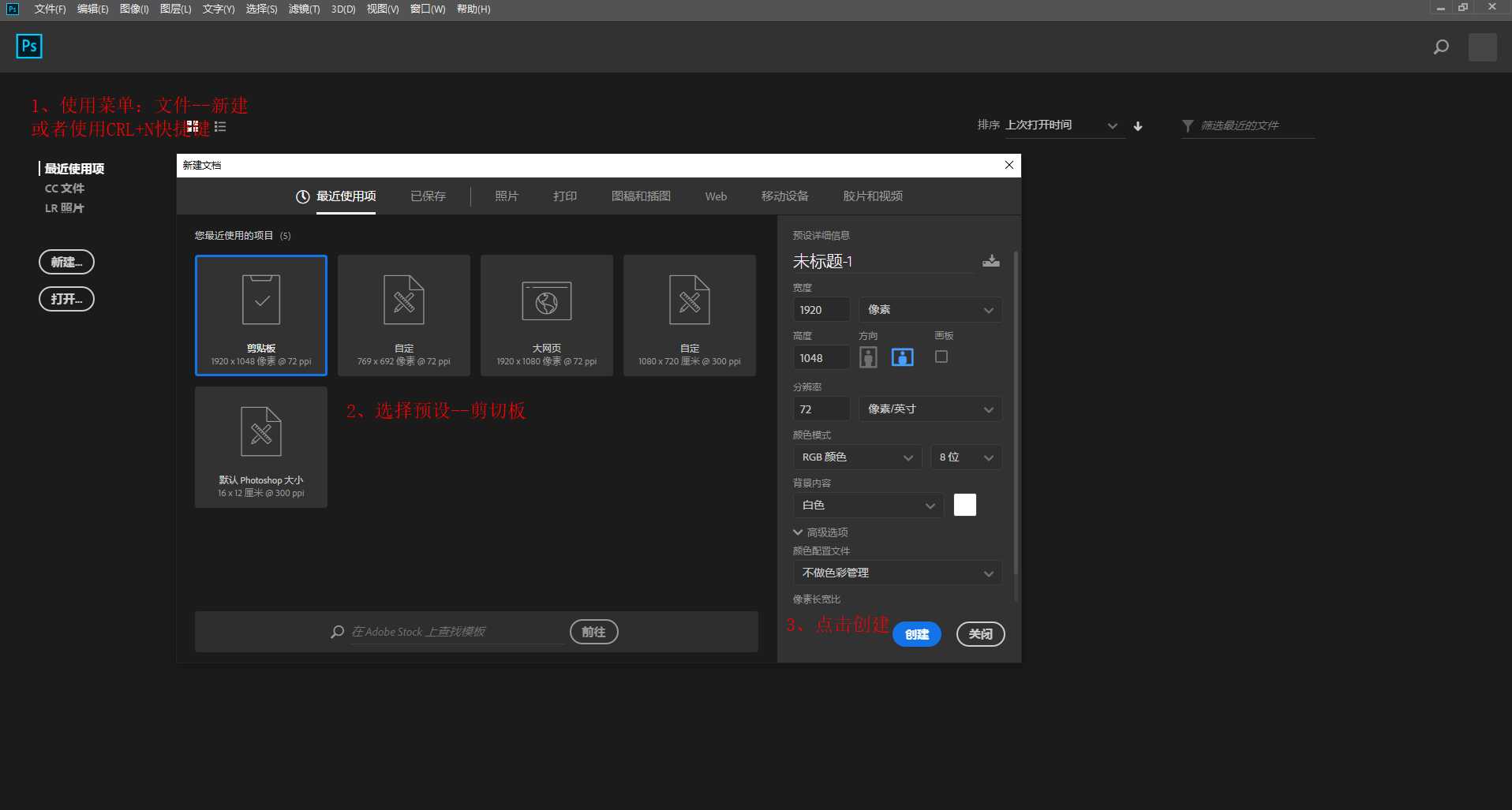The width and height of the screenshot is (1512, 810).
Task: Click 新建... button on start screen
Action: [x=66, y=262]
